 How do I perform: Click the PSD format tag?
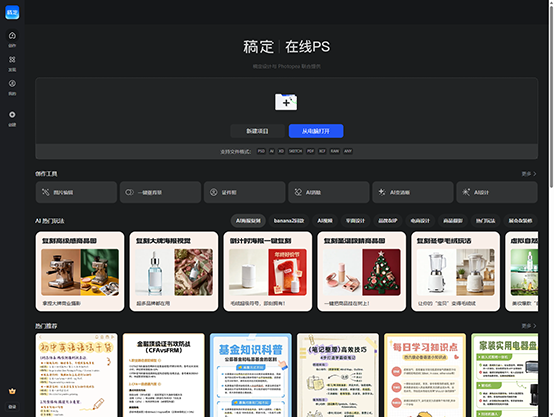click(261, 151)
